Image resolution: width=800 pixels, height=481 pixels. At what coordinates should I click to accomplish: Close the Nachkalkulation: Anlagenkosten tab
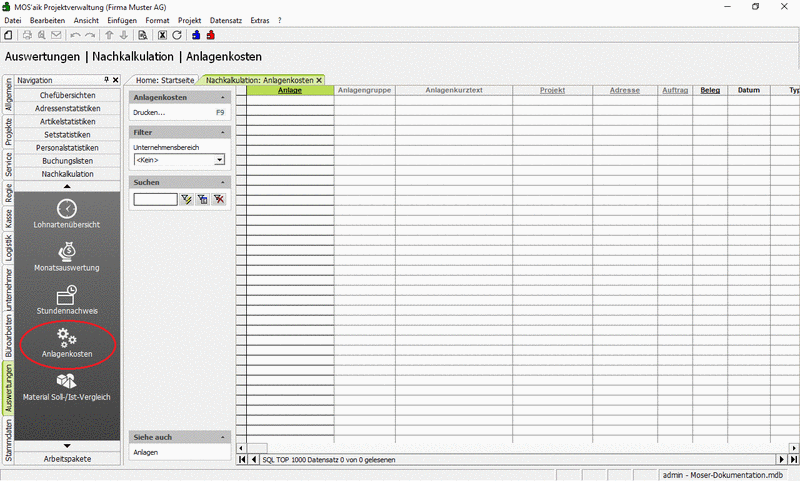319,80
